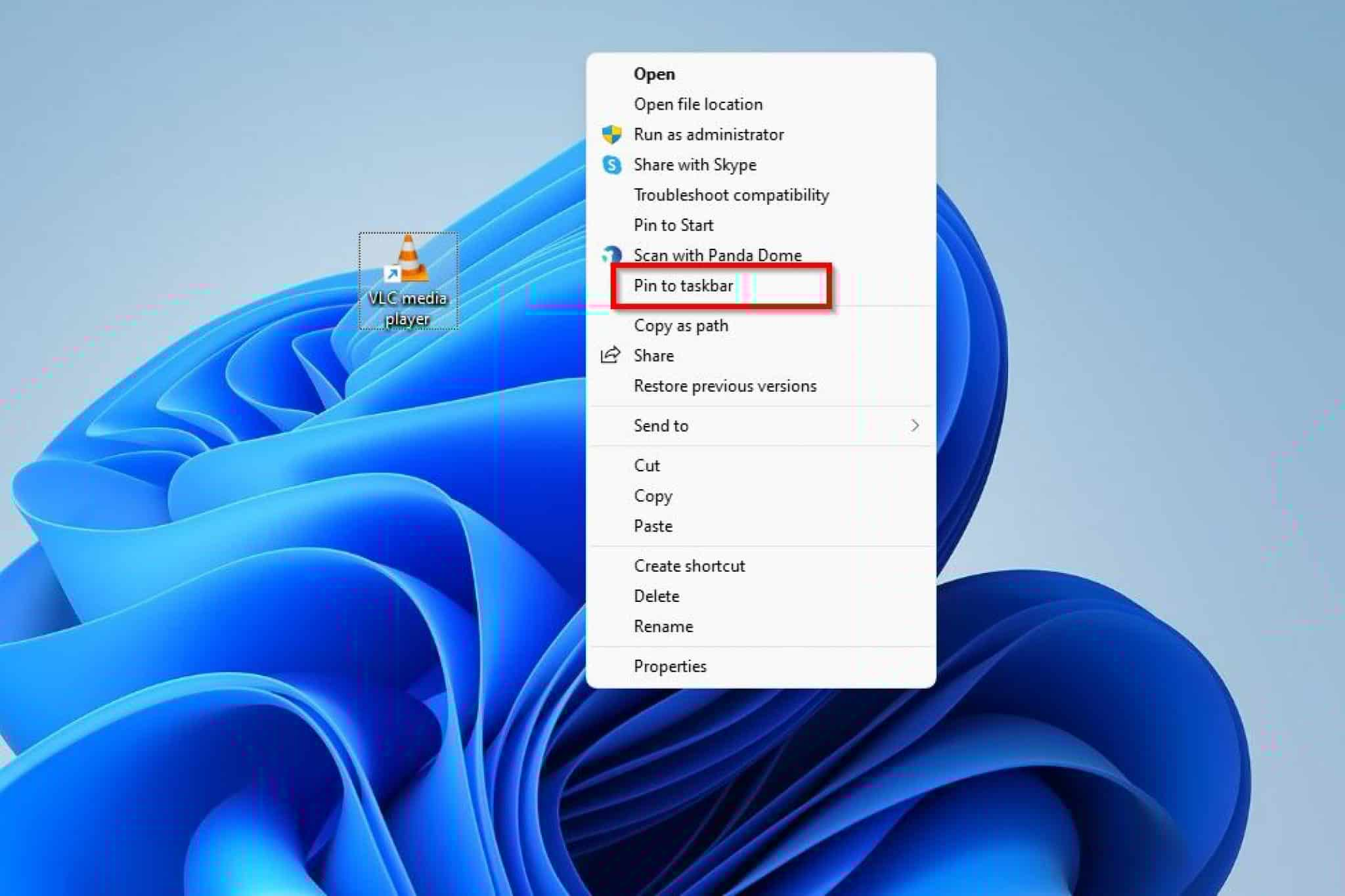Select Create shortcut option

[689, 565]
